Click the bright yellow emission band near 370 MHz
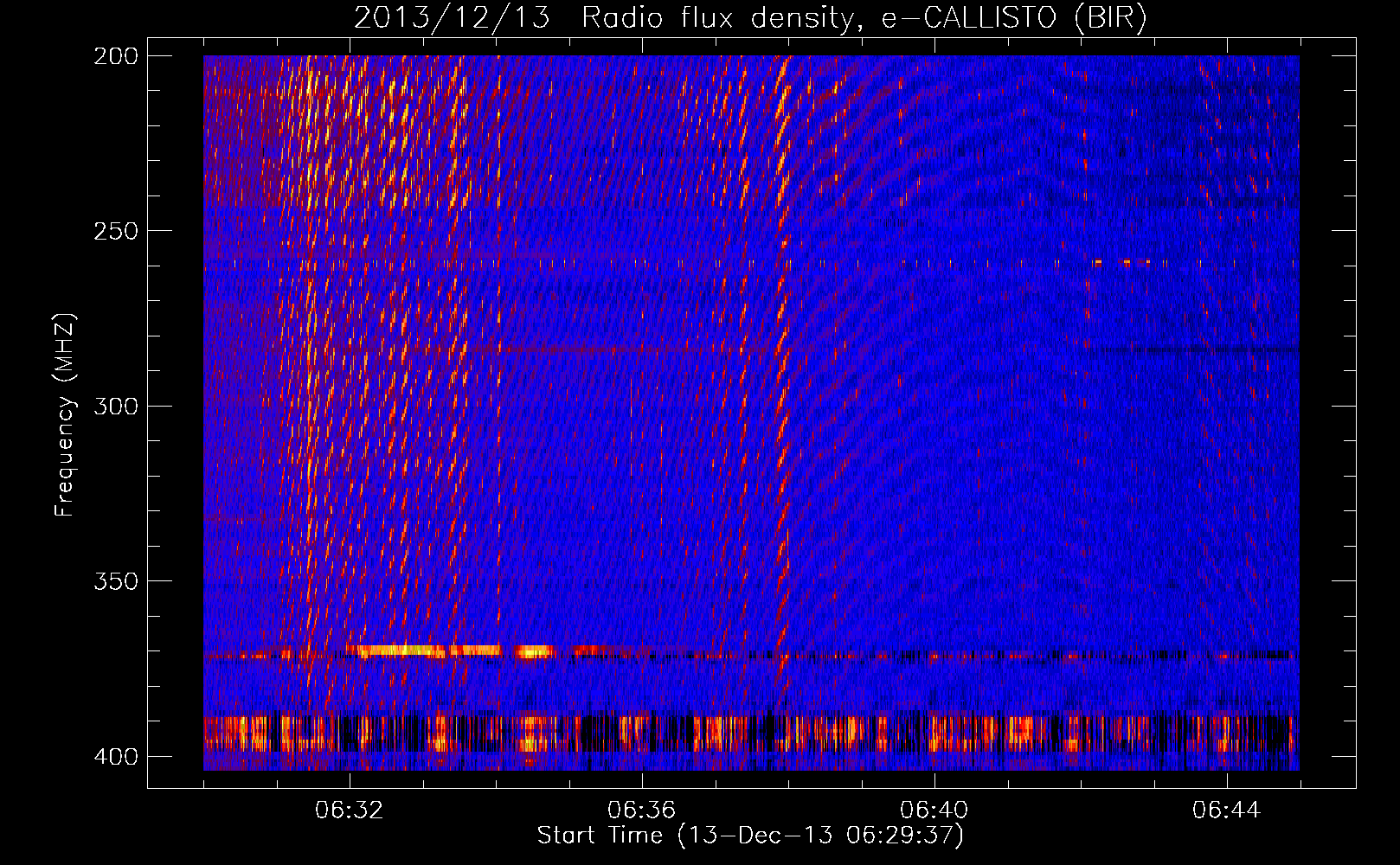Viewport: 1400px width, 865px height. coord(450,650)
